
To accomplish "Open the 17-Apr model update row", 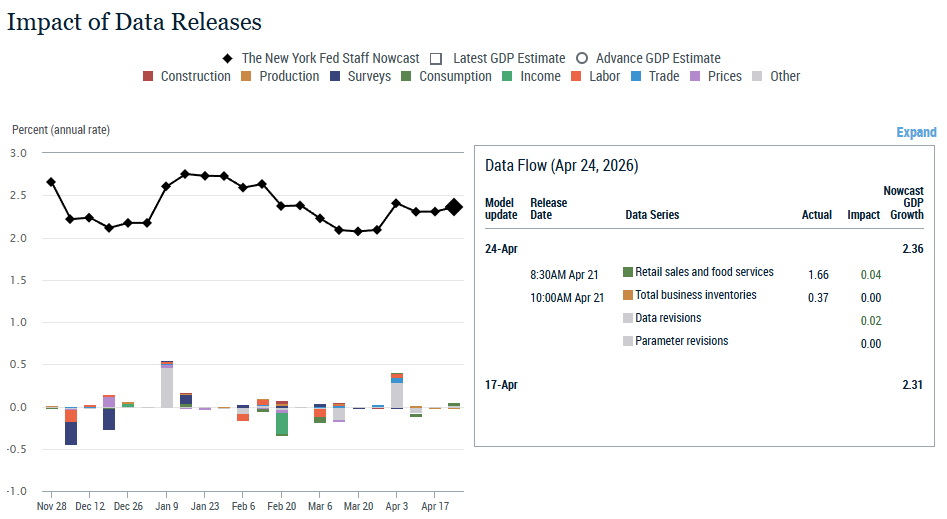I will click(501, 385).
